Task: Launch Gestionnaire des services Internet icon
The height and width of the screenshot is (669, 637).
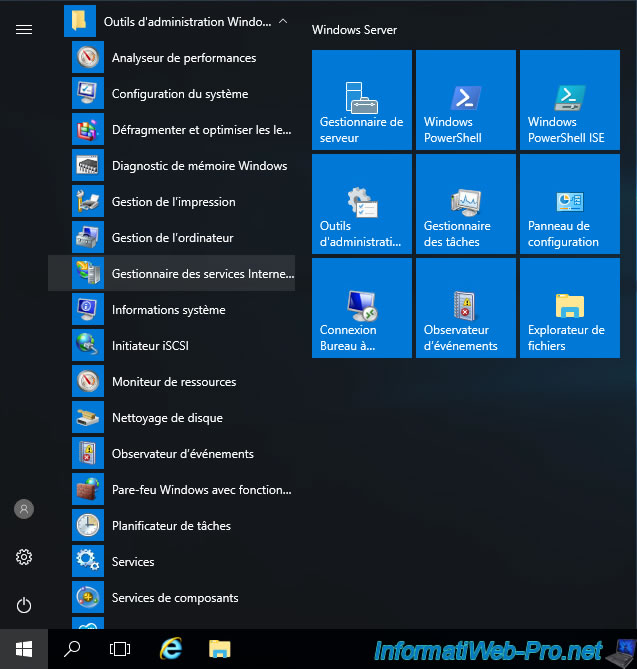Action: click(x=88, y=273)
